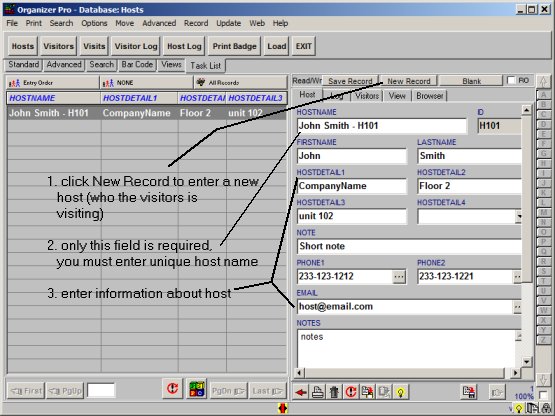The height and width of the screenshot is (416, 555).
Task: Click horizontal scrollbar right arrow in form
Action: 515,373
